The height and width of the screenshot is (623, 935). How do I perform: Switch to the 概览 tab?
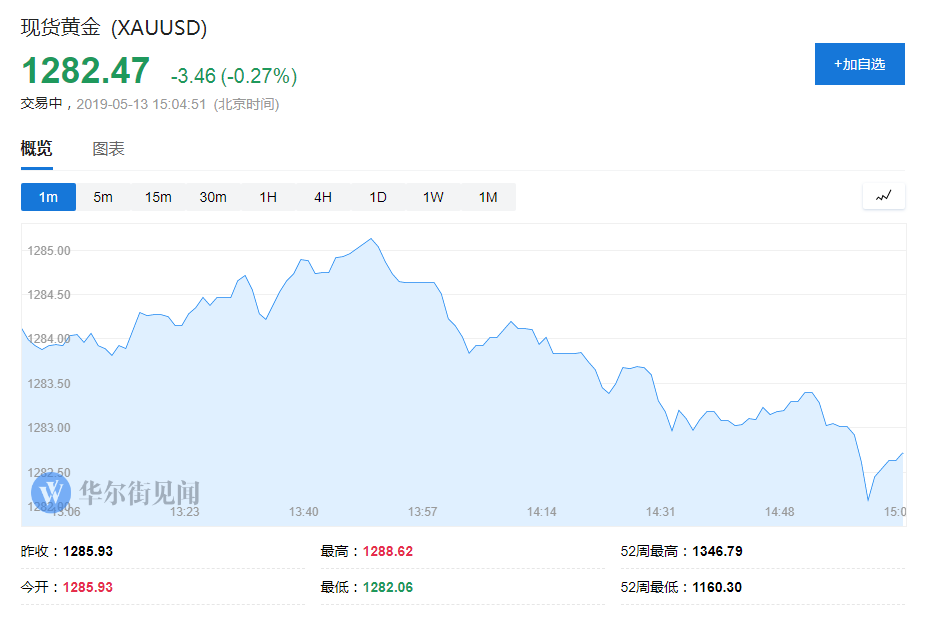point(37,149)
